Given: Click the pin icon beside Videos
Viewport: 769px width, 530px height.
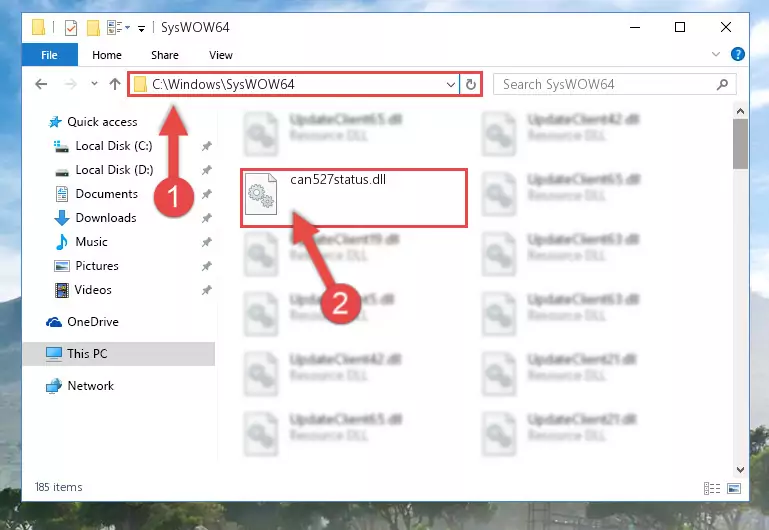Looking at the screenshot, I should pyautogui.click(x=206, y=290).
